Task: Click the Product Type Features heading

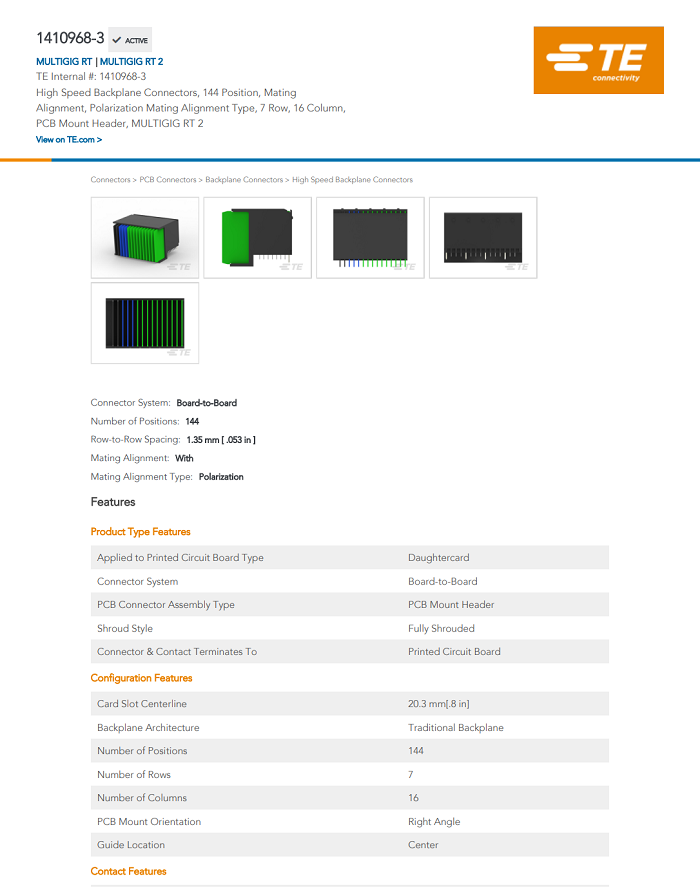Action: pos(140,532)
